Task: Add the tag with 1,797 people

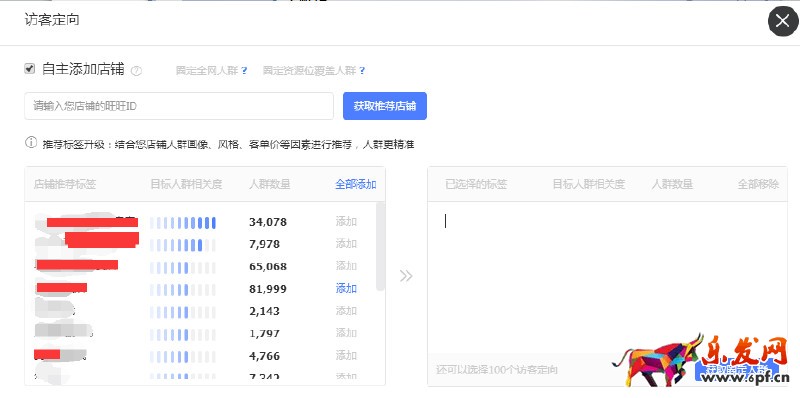Action: [x=346, y=333]
